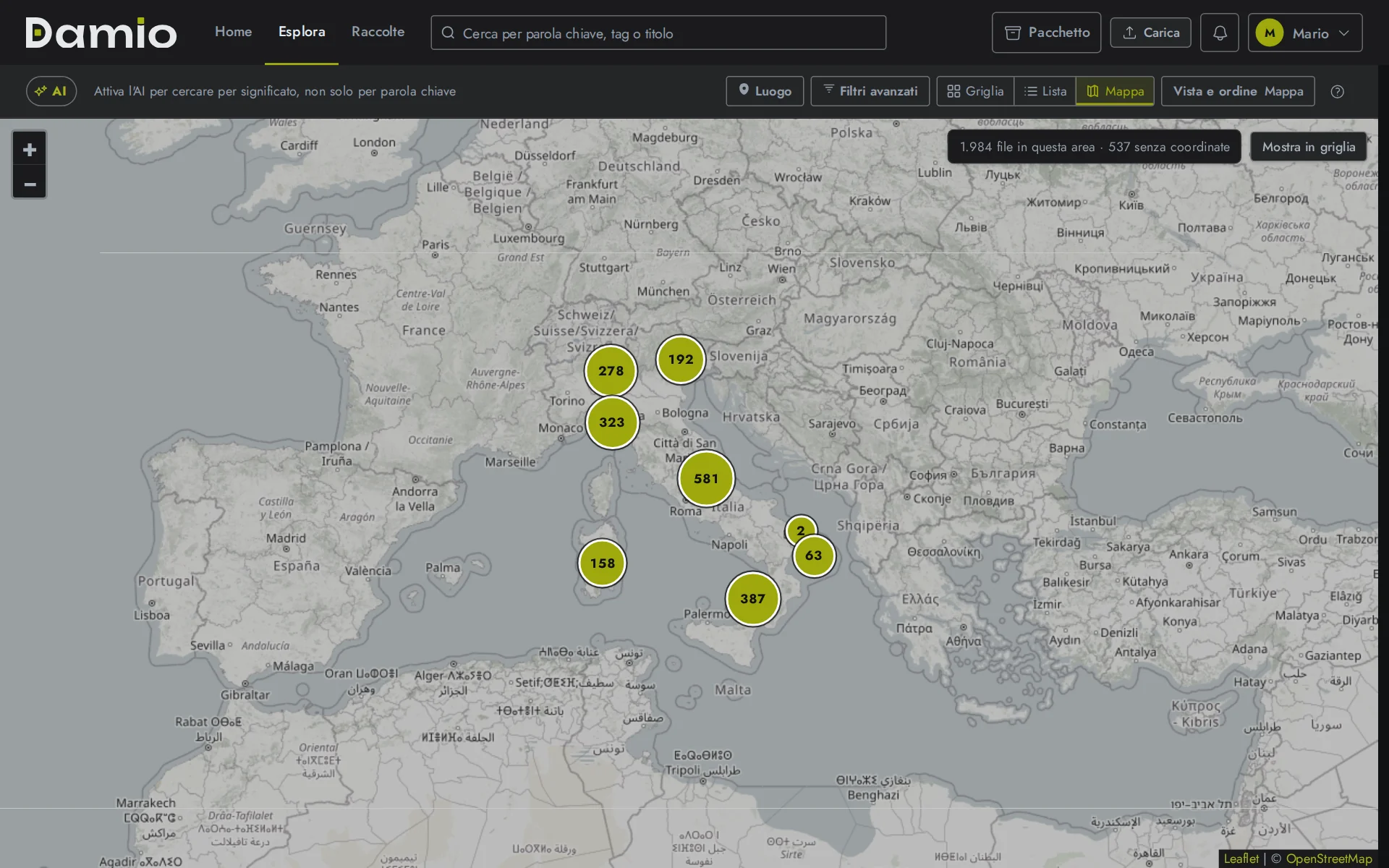Click the help question mark icon
Viewport: 1389px width, 868px height.
(1337, 92)
